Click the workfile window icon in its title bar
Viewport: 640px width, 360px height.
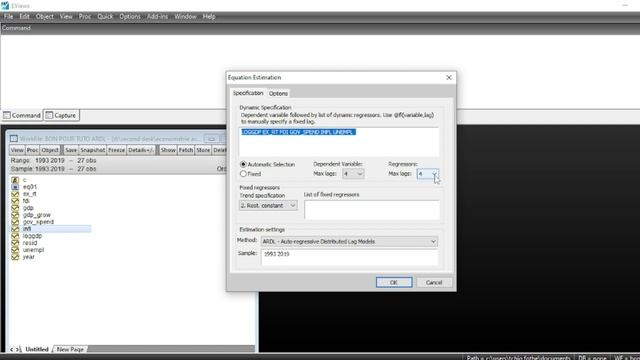tap(13, 139)
